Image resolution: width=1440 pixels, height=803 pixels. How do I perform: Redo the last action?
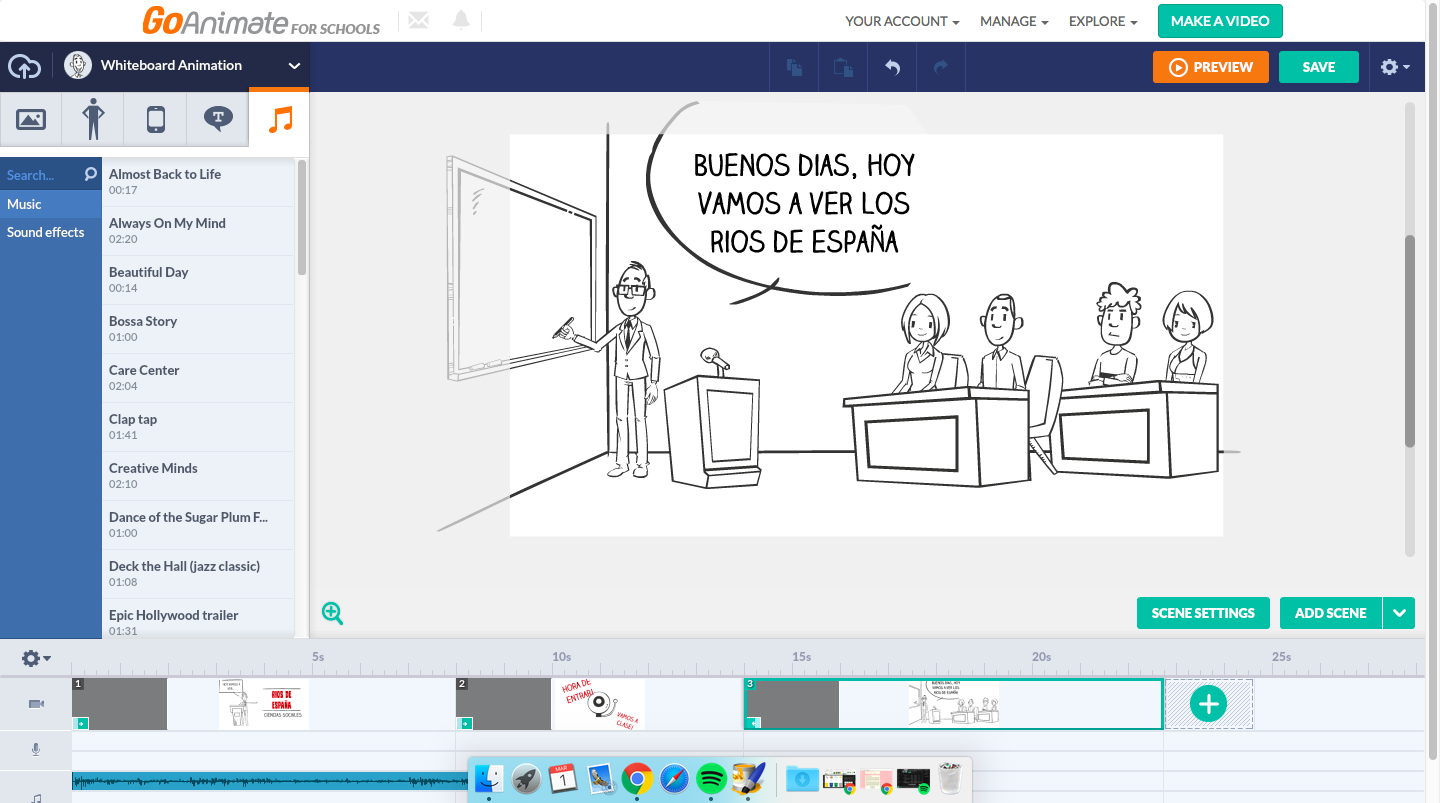(940, 67)
